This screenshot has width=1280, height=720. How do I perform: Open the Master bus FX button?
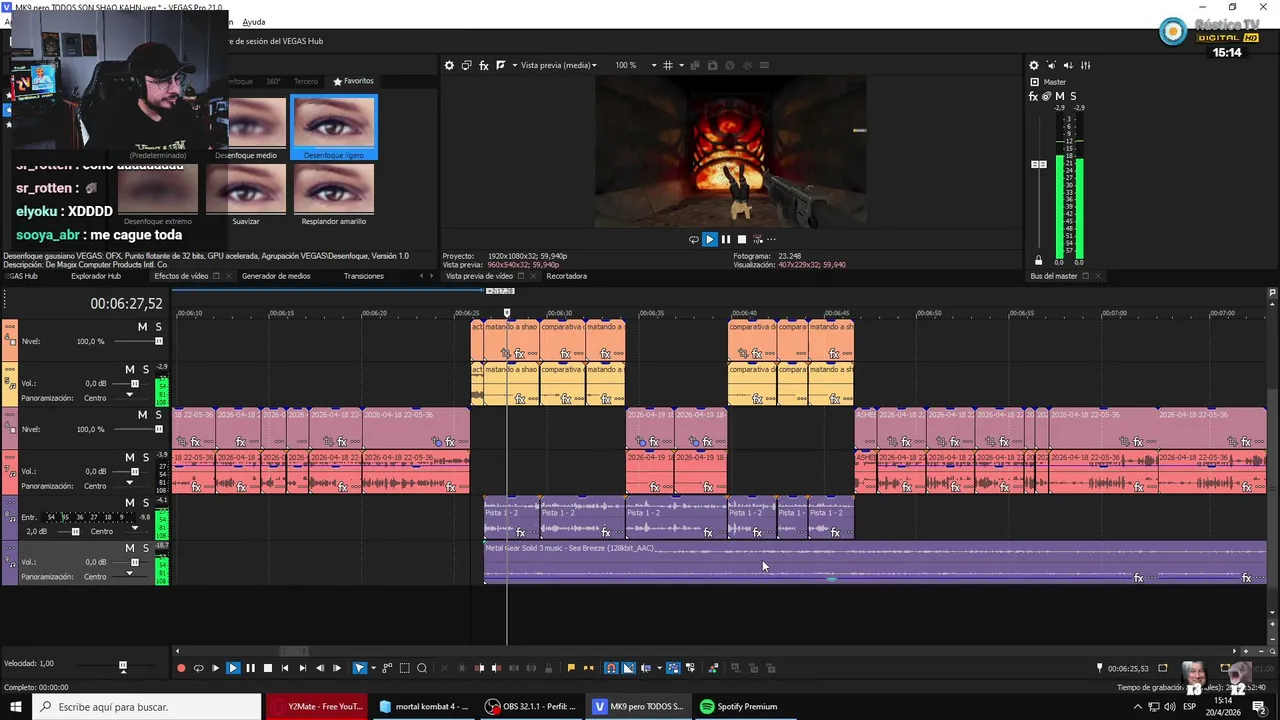click(x=1033, y=97)
